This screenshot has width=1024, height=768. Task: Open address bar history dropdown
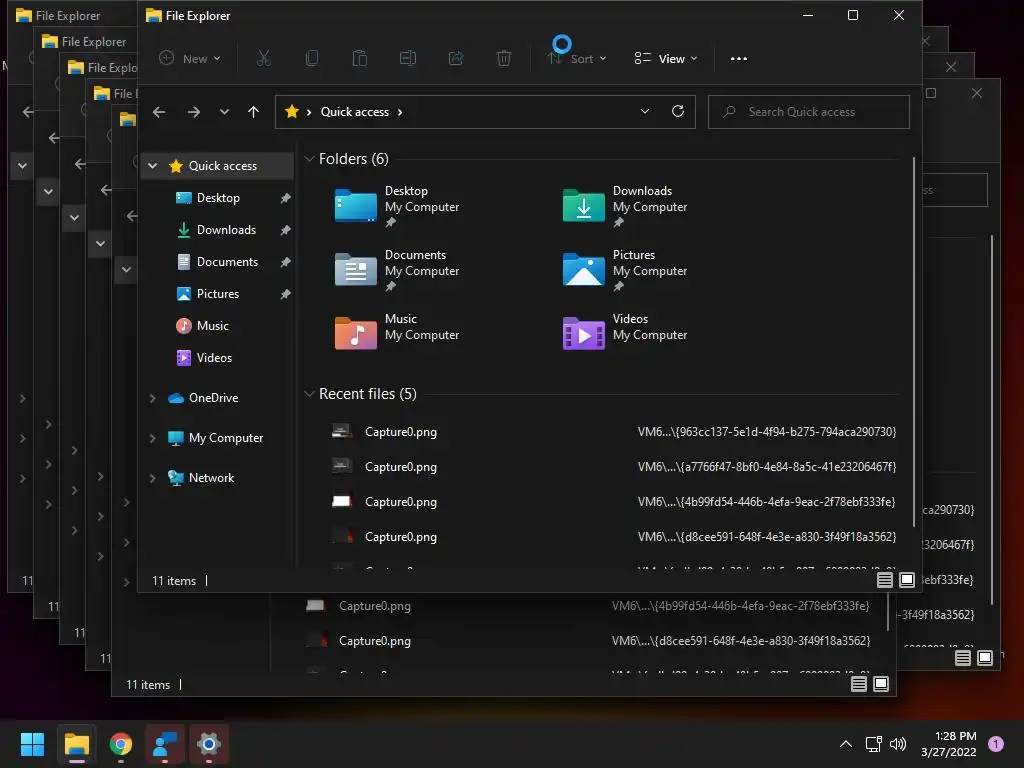click(x=645, y=112)
